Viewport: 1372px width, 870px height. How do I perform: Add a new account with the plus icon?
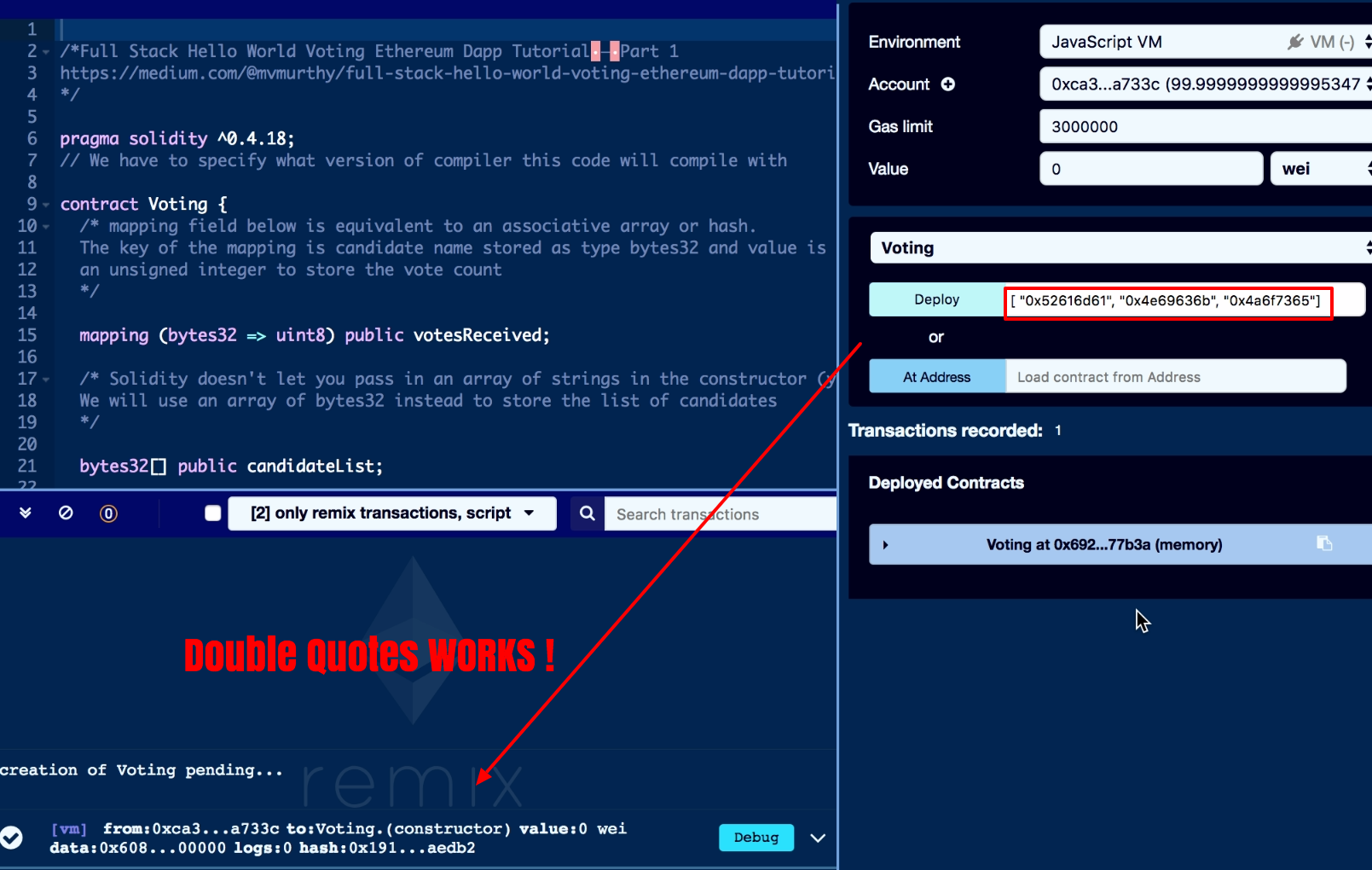click(947, 84)
